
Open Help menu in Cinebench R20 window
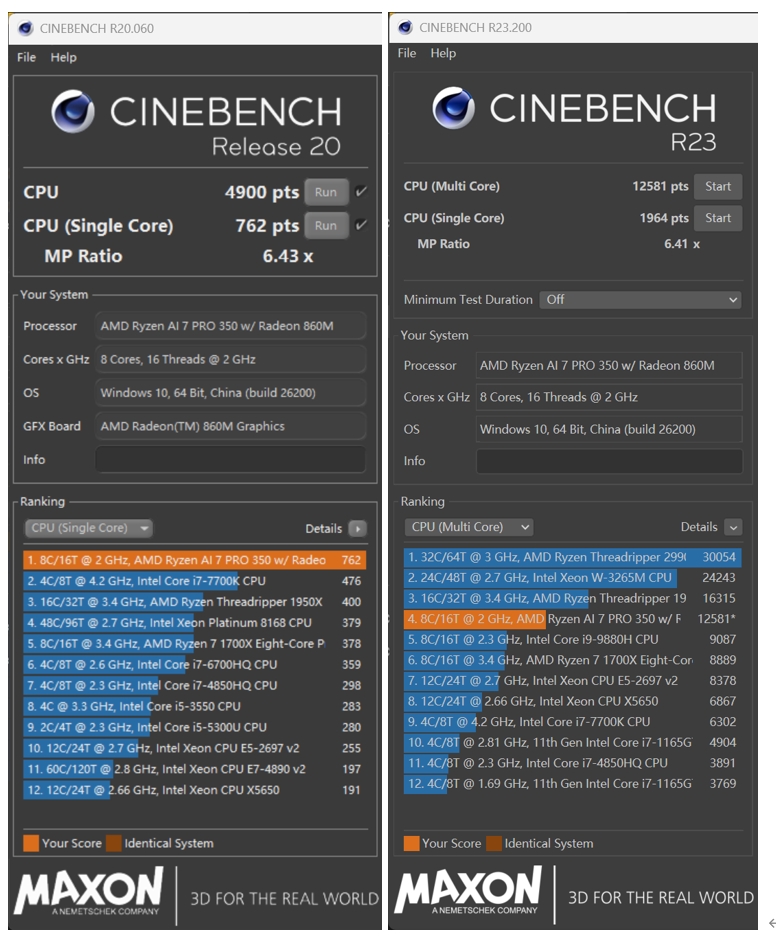pos(63,57)
